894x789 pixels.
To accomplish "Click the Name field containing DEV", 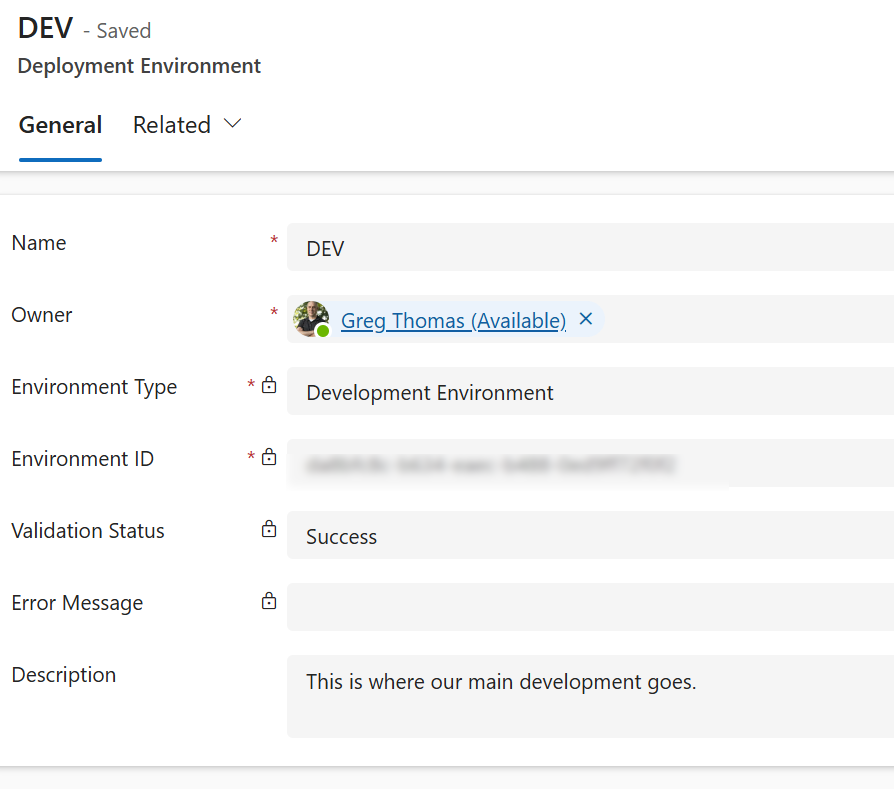I will (590, 248).
